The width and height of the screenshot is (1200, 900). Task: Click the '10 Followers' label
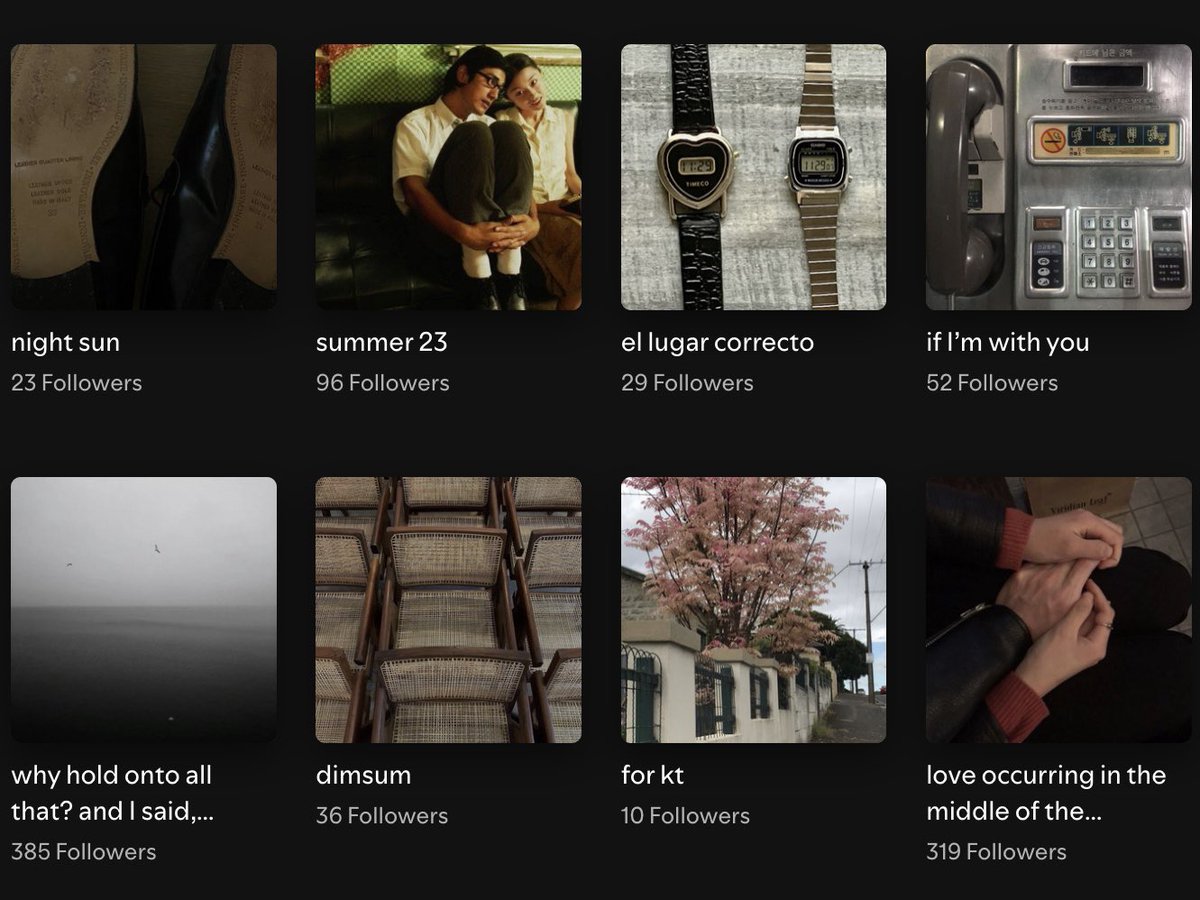(x=685, y=816)
